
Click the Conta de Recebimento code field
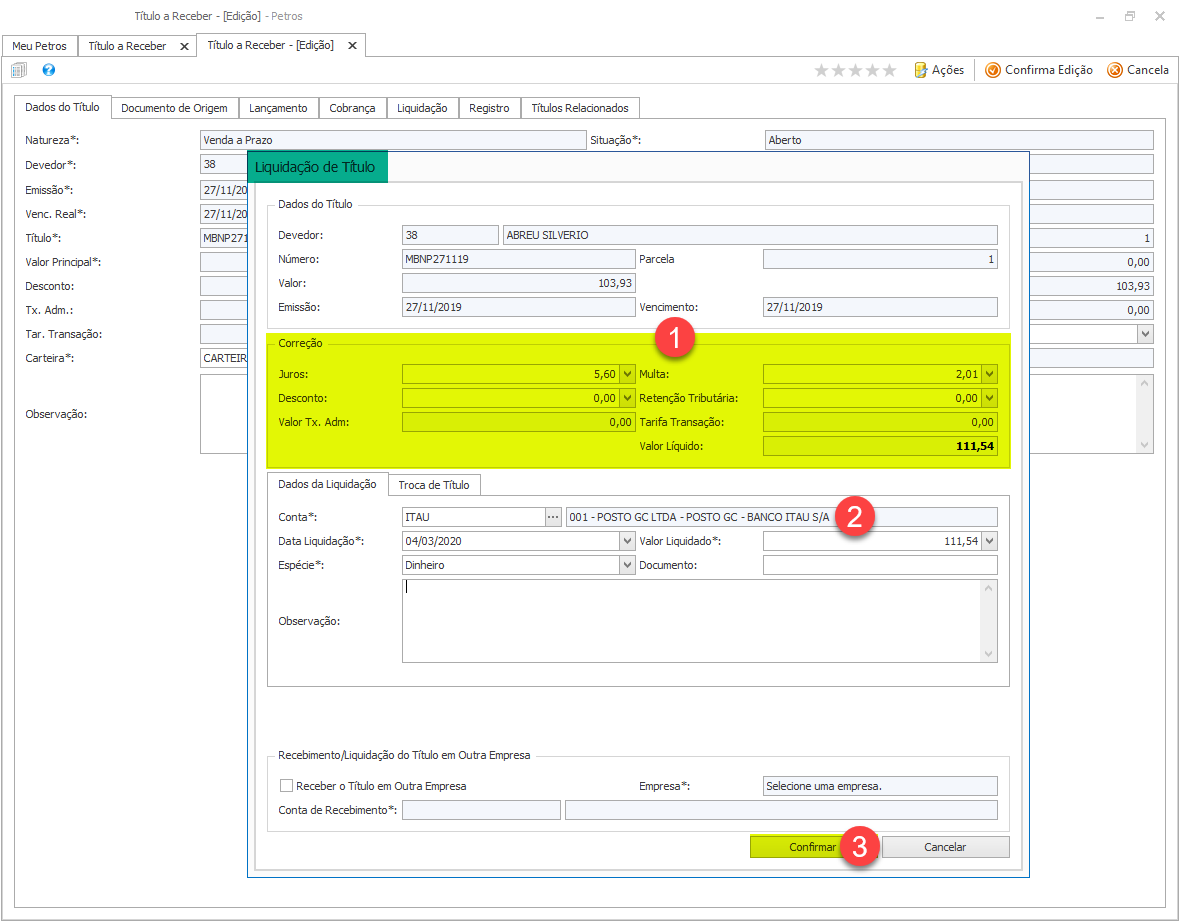pos(482,810)
